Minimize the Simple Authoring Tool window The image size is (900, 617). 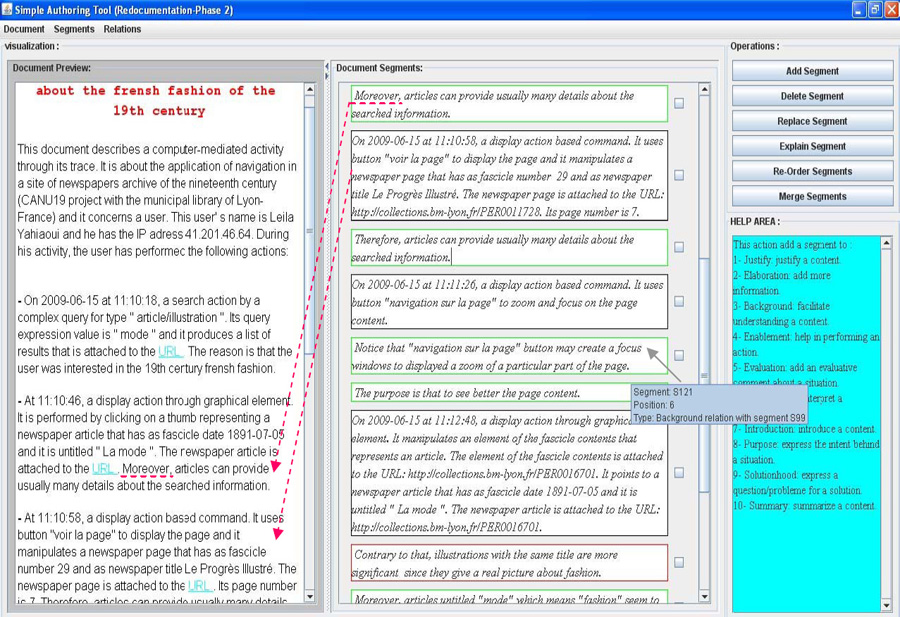pyautogui.click(x=859, y=10)
